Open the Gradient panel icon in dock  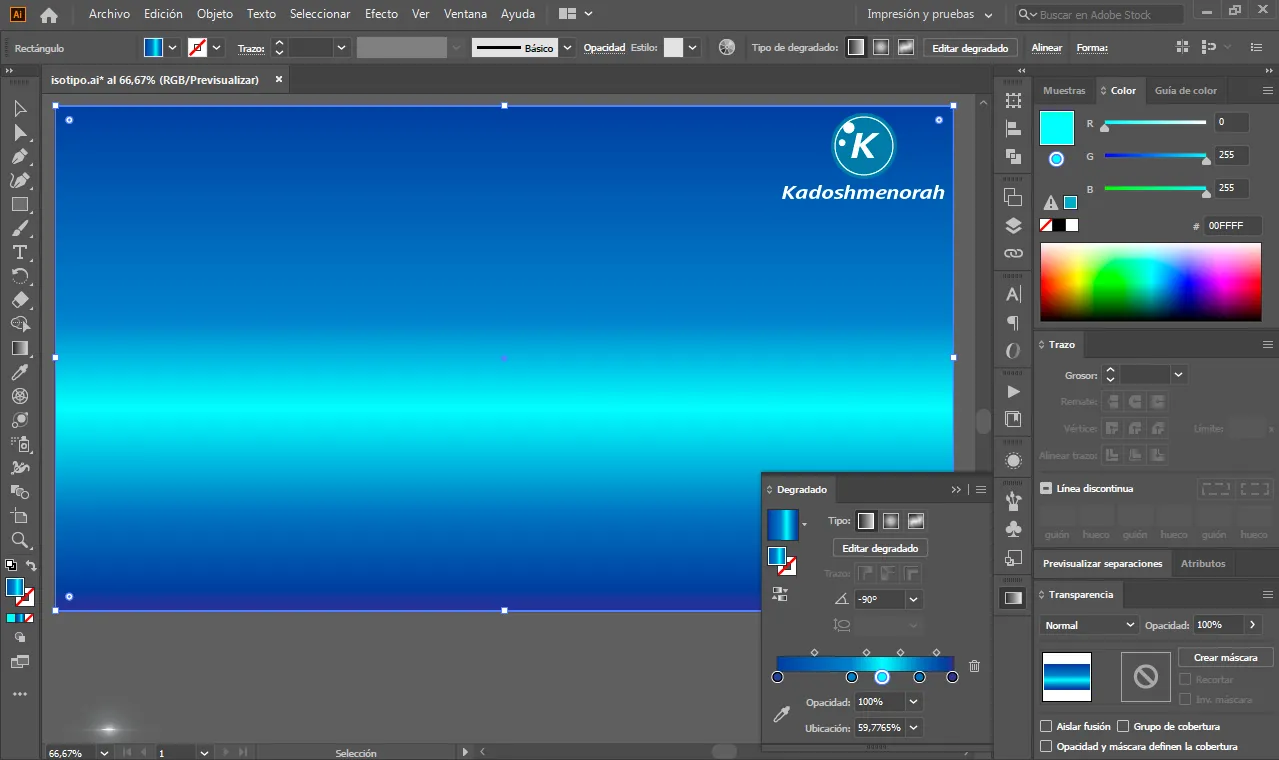click(x=1013, y=597)
